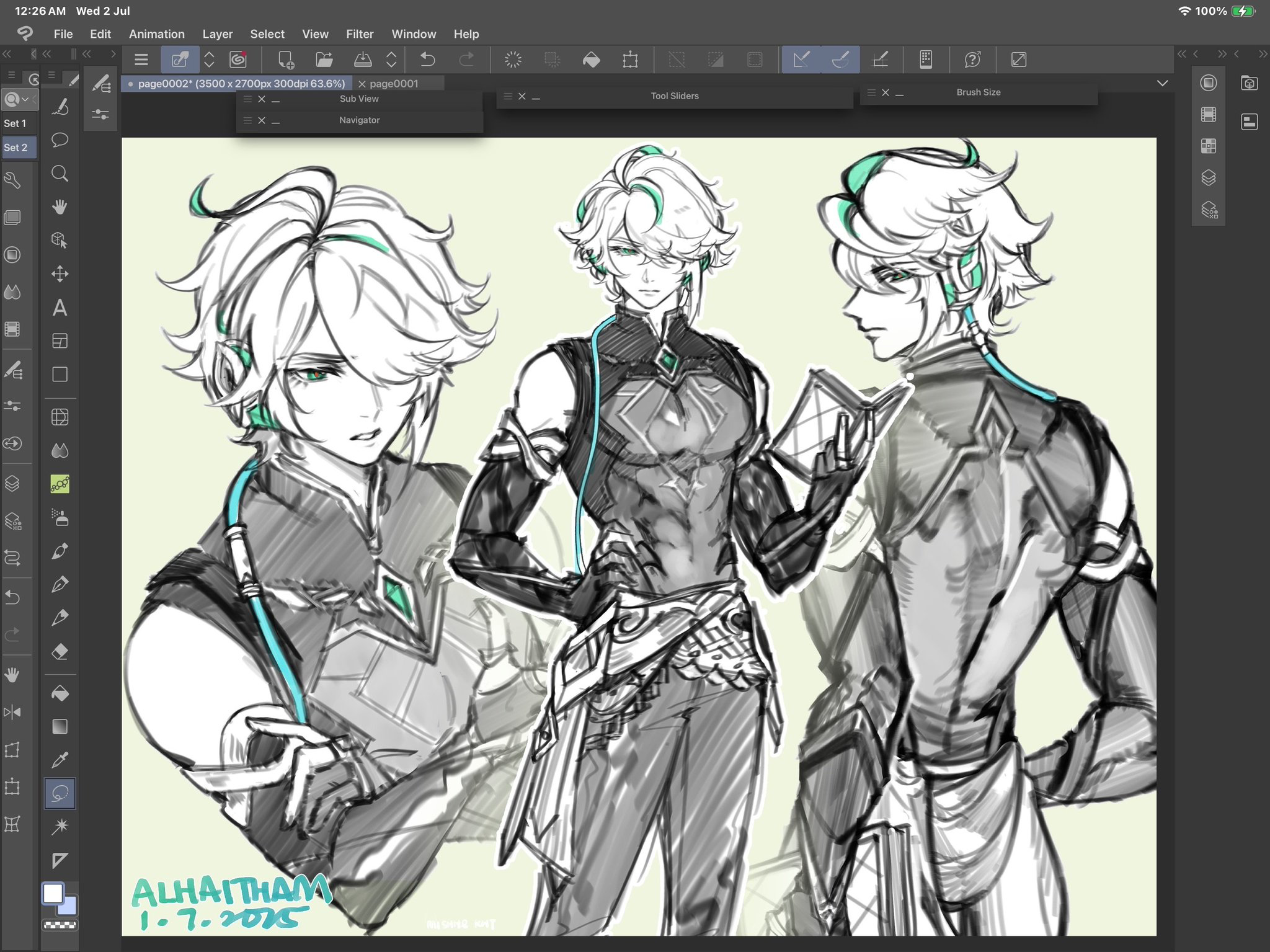Click the Navigator panel title
The image size is (1270, 952).
coord(360,120)
